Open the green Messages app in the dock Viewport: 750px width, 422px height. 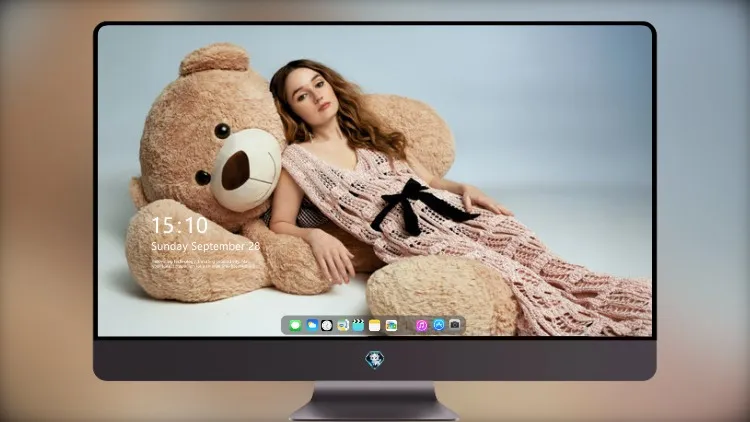click(295, 326)
